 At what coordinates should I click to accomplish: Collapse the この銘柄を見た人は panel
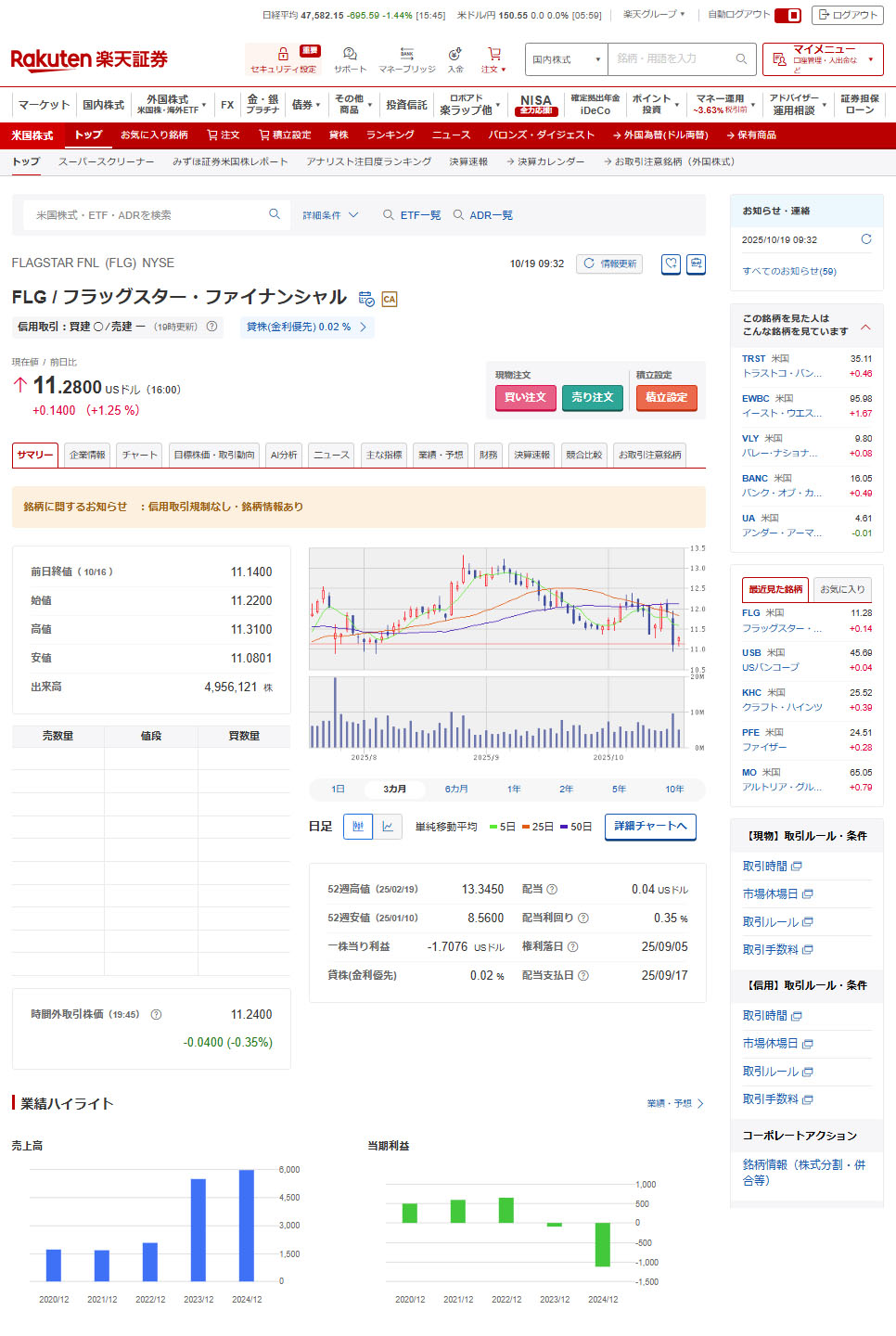point(865,327)
